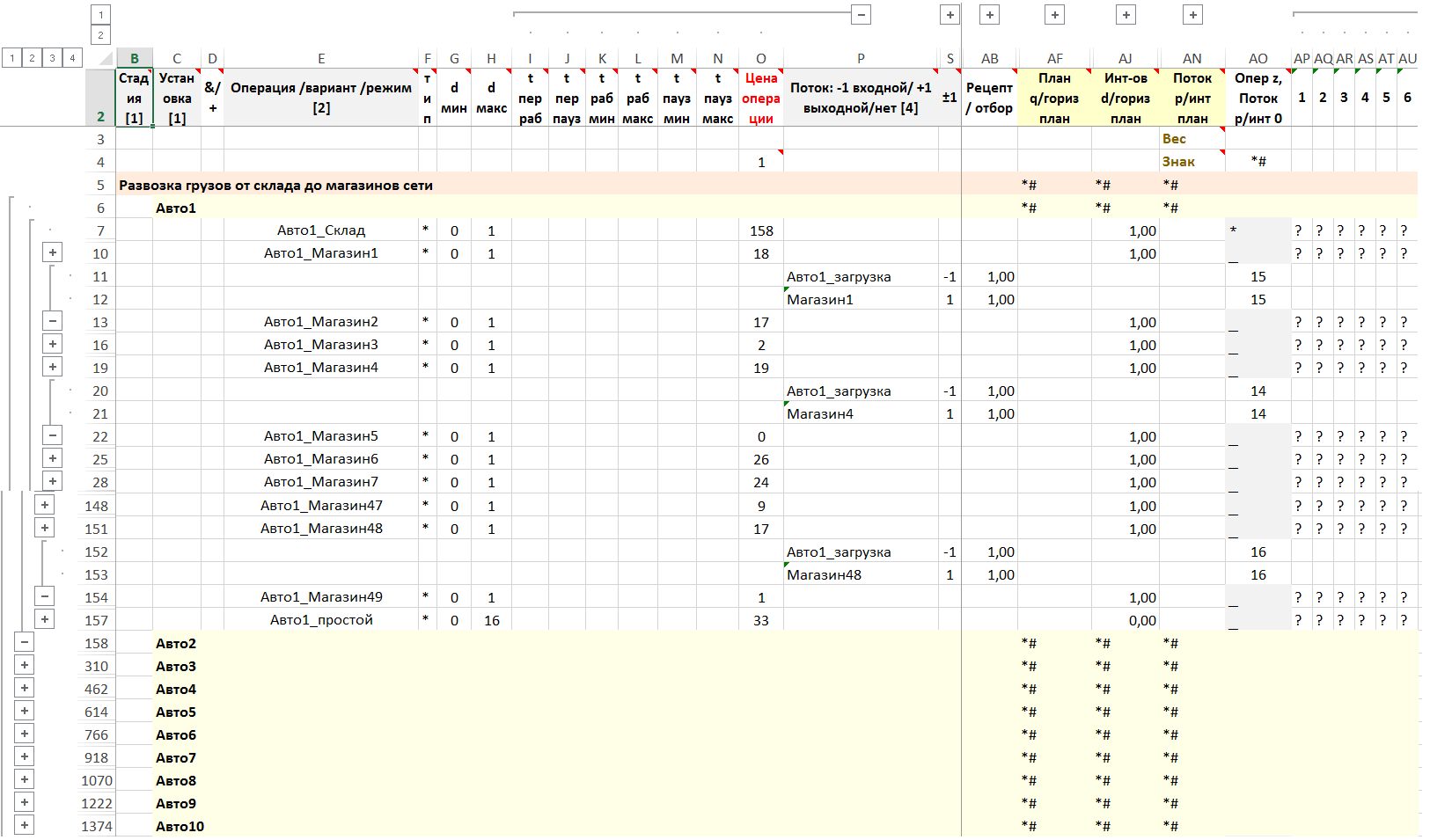Select the Развозка грузов title cell
Image resolution: width=1430 pixels, height=840 pixels.
(x=275, y=185)
